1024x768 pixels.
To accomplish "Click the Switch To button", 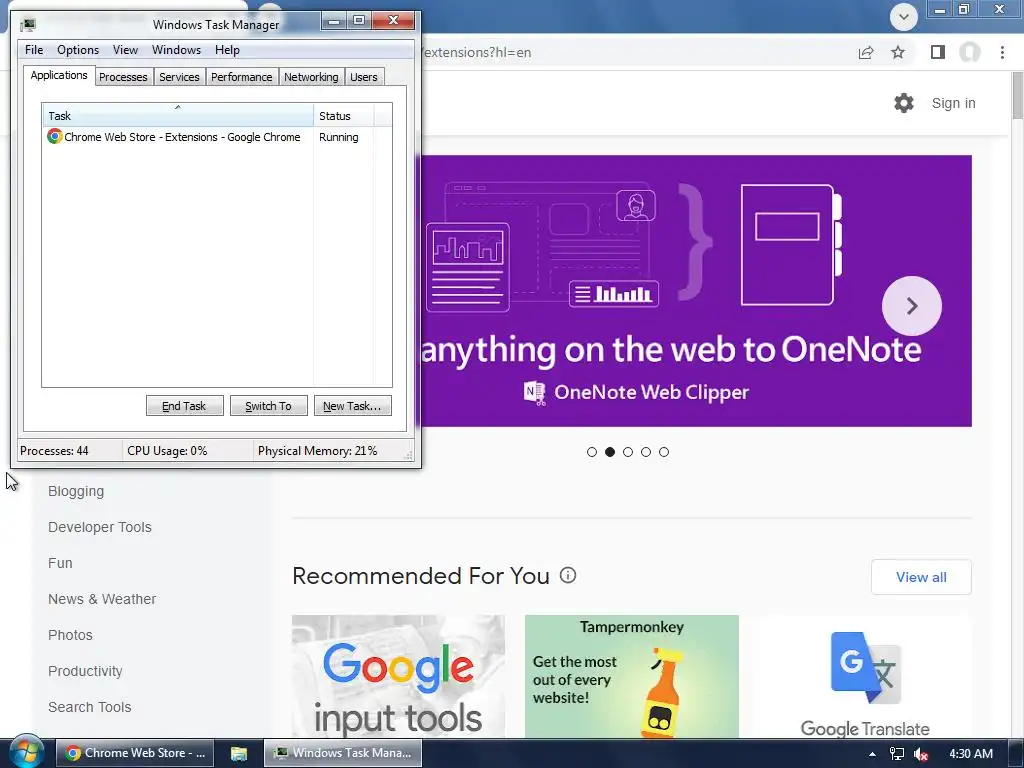I will click(x=268, y=406).
